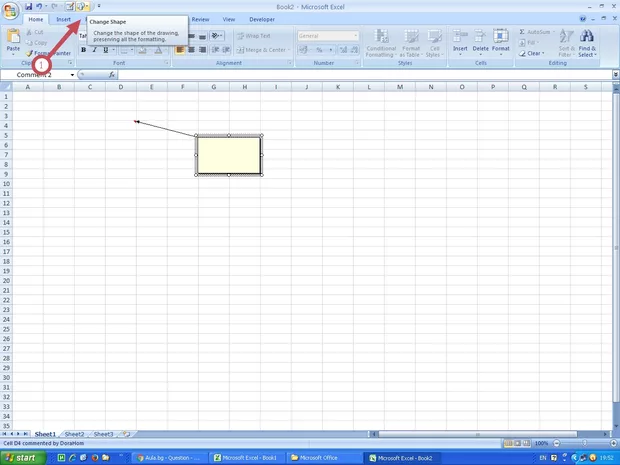Switch to the Developer tab
The width and height of the screenshot is (620, 465).
click(262, 19)
